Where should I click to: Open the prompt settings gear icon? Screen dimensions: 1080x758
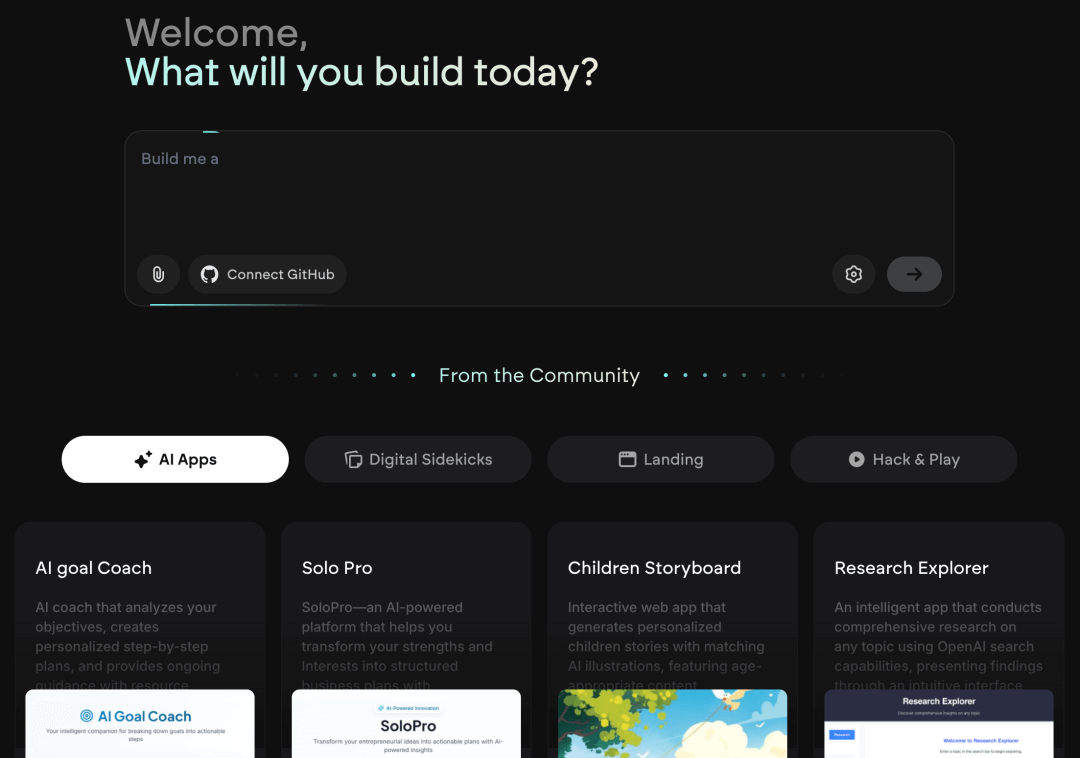[x=853, y=274]
